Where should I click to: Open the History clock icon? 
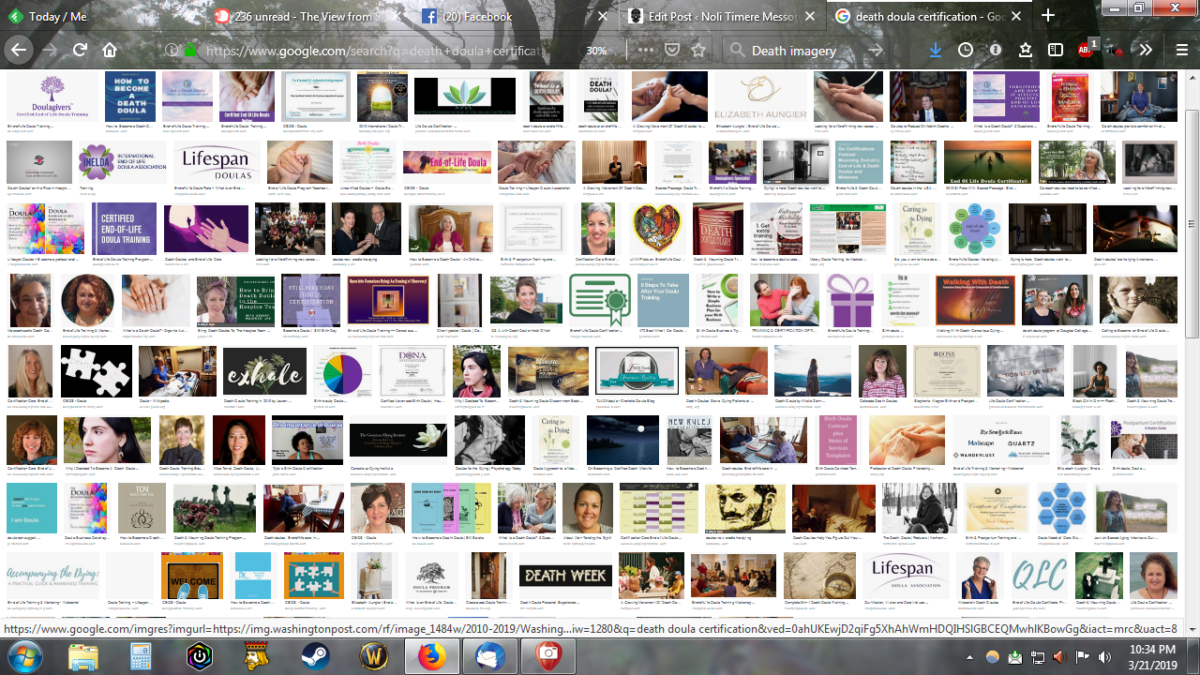tap(966, 50)
